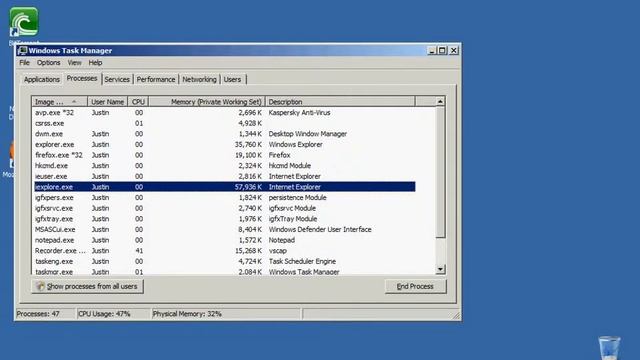The image size is (640, 360).
Task: Click Show processes from all users
Action: [x=87, y=287]
